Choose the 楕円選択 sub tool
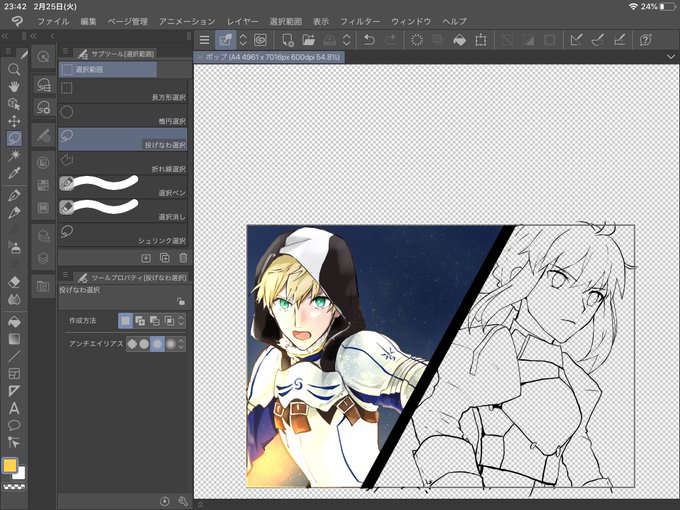This screenshot has height=510, width=680. [123, 115]
